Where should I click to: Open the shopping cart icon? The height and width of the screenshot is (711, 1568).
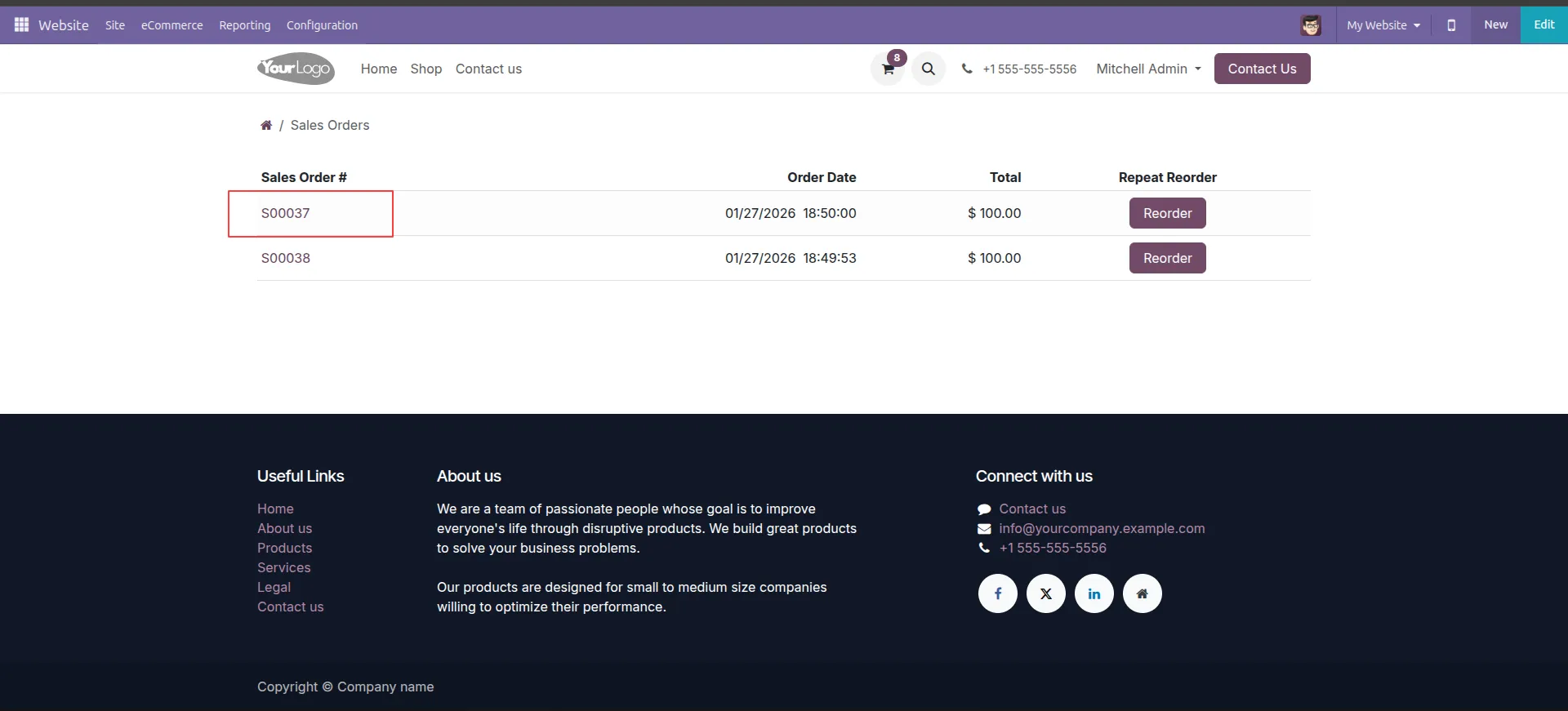[x=888, y=69]
